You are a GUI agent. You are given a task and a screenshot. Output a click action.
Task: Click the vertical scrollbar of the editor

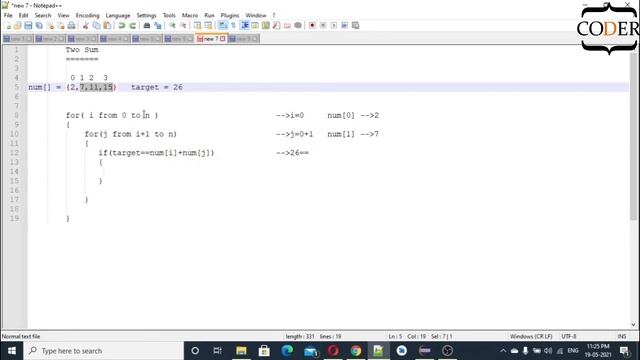[633, 137]
